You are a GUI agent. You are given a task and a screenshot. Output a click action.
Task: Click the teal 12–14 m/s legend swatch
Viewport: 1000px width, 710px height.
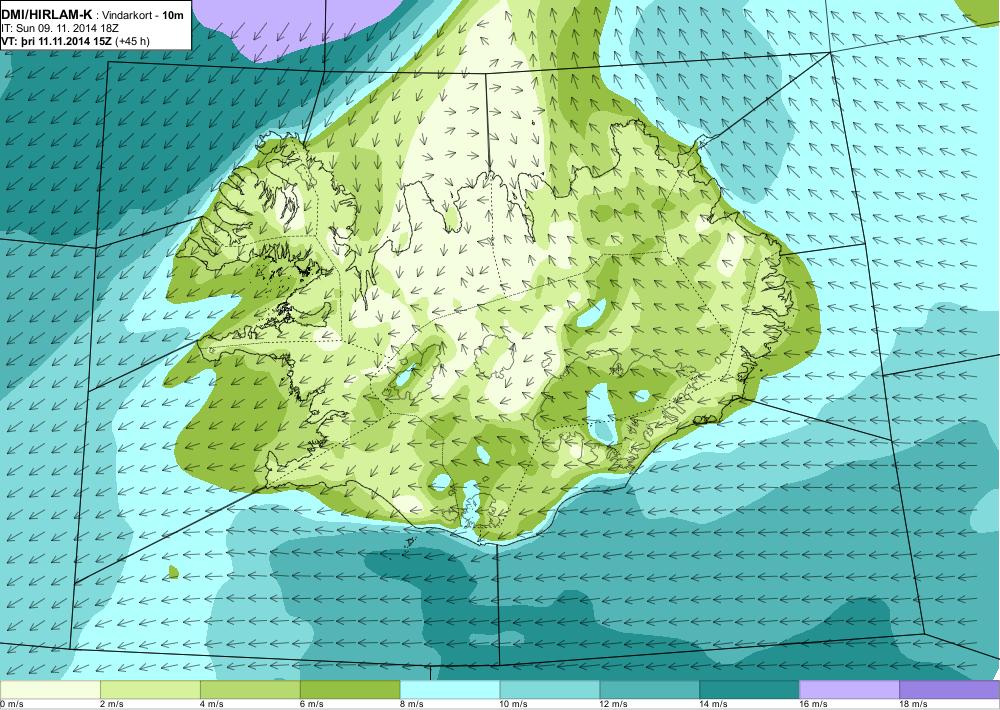click(x=650, y=690)
